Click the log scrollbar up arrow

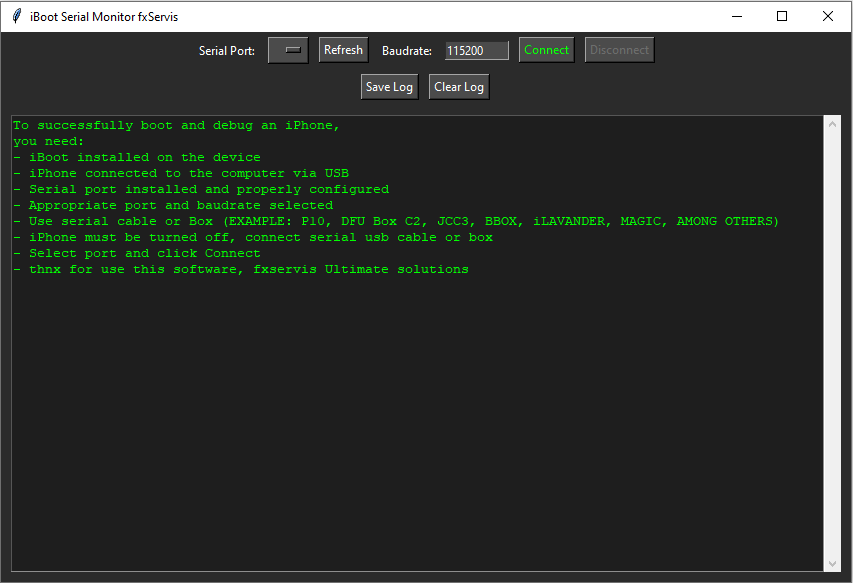coord(832,125)
